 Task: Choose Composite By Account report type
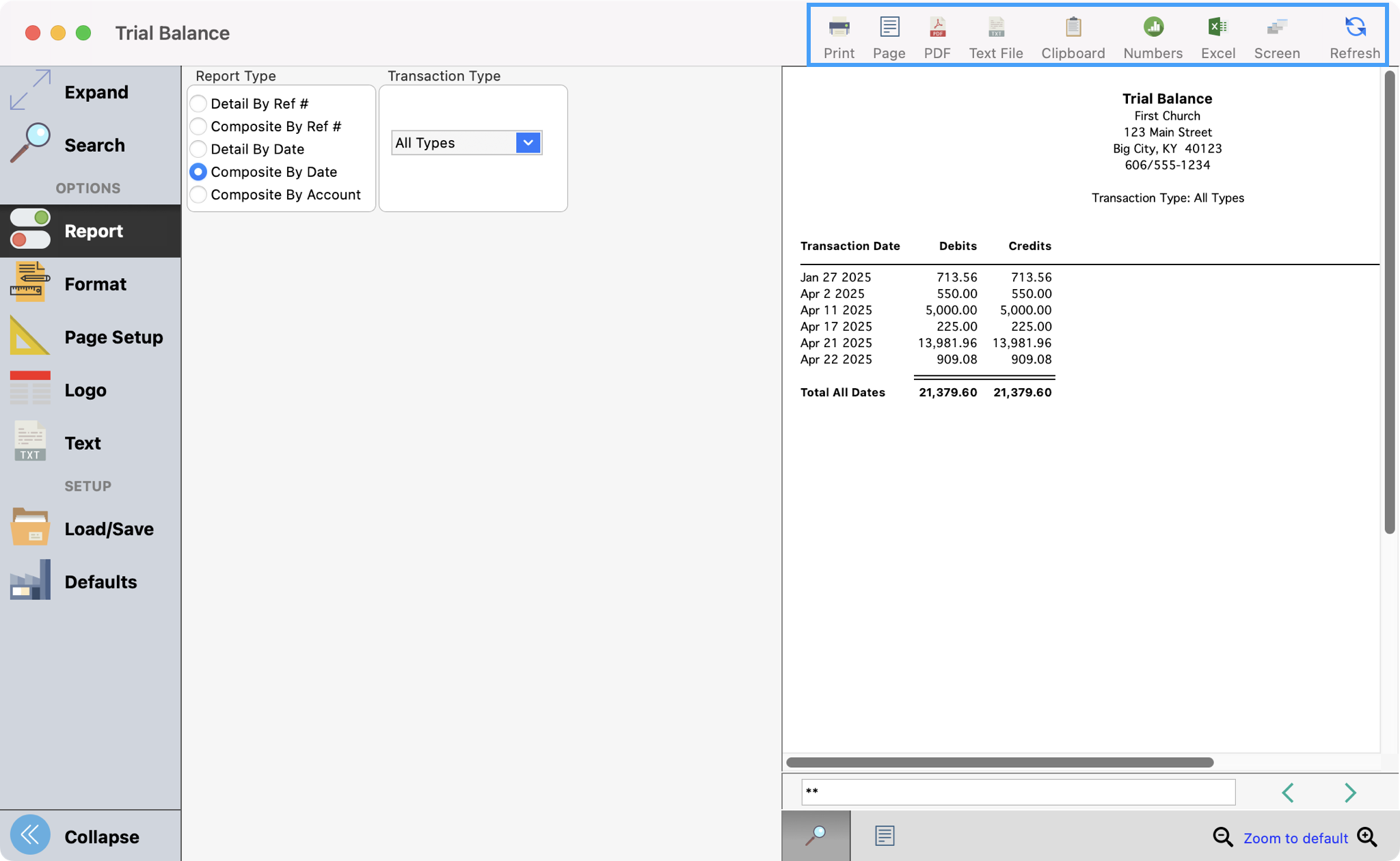click(199, 195)
